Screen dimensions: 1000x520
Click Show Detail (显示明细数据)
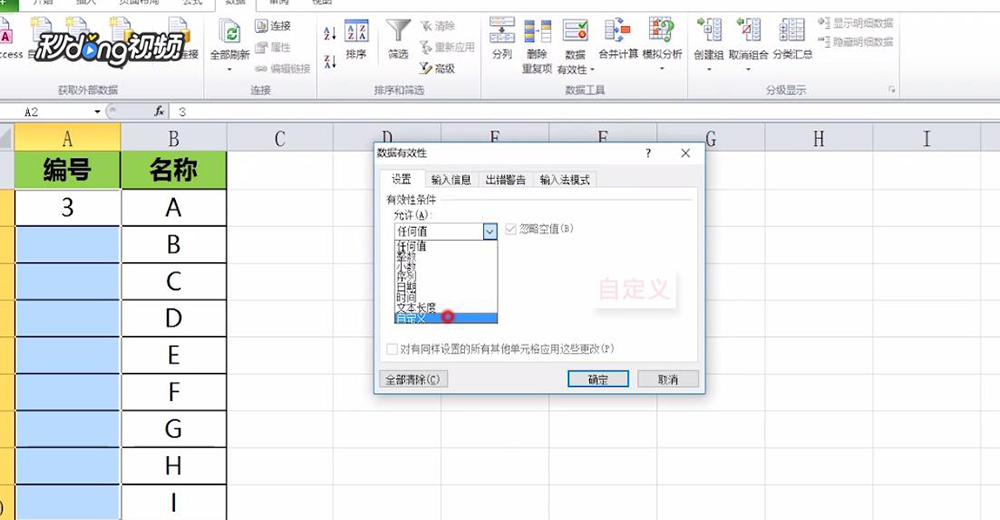click(857, 24)
